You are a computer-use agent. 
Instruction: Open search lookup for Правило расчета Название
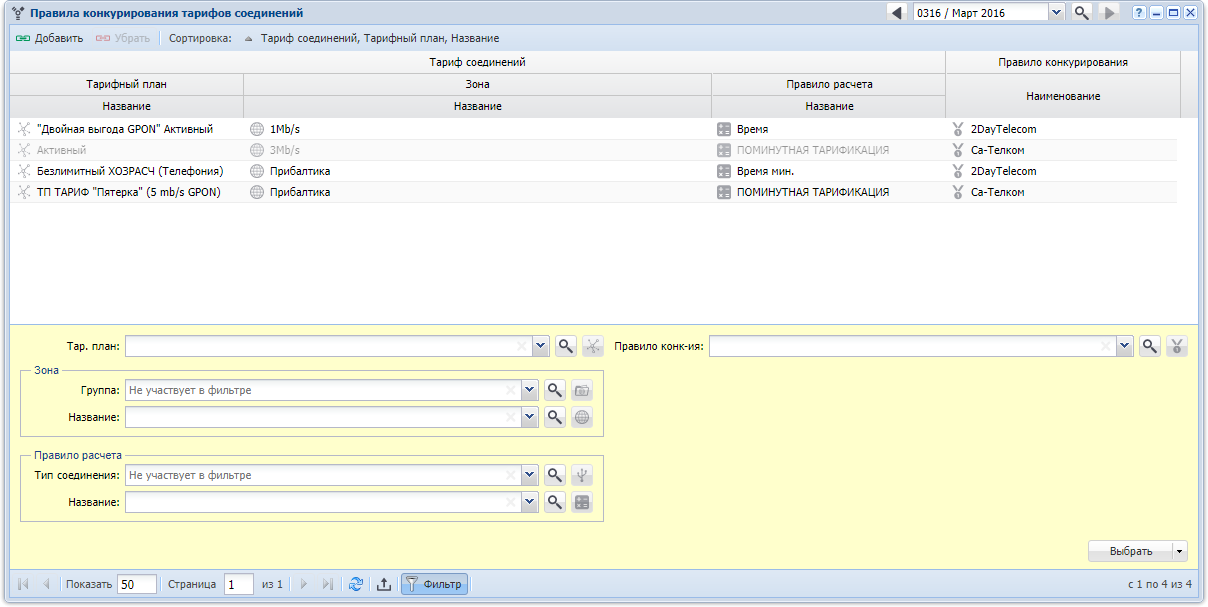pyautogui.click(x=555, y=502)
